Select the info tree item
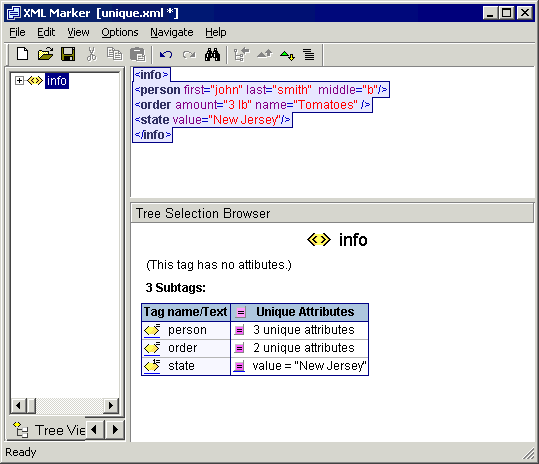This screenshot has height=464, width=539. [57, 81]
